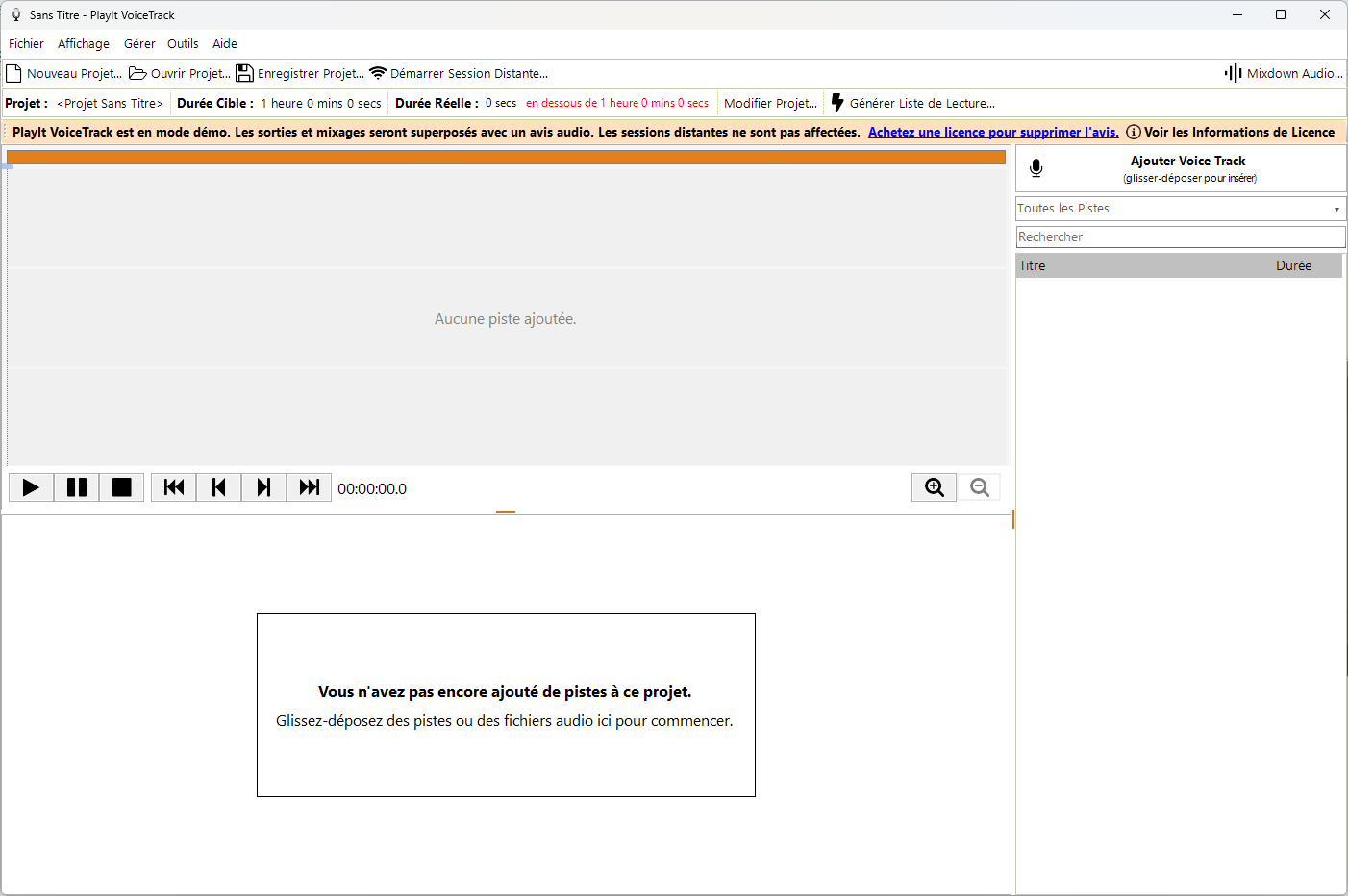Go to next track marker button

[x=263, y=487]
